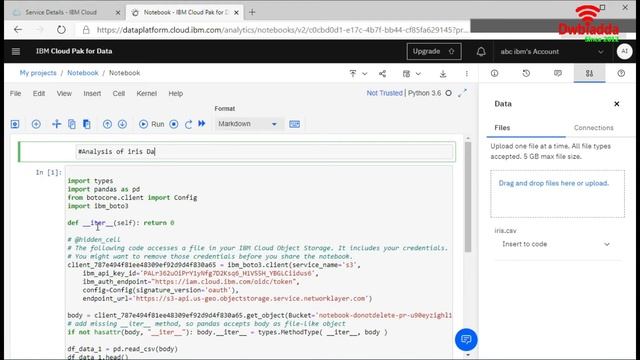Switch to Service Details IBM Cloud browser tab
This screenshot has width=640, height=360.
[61, 12]
